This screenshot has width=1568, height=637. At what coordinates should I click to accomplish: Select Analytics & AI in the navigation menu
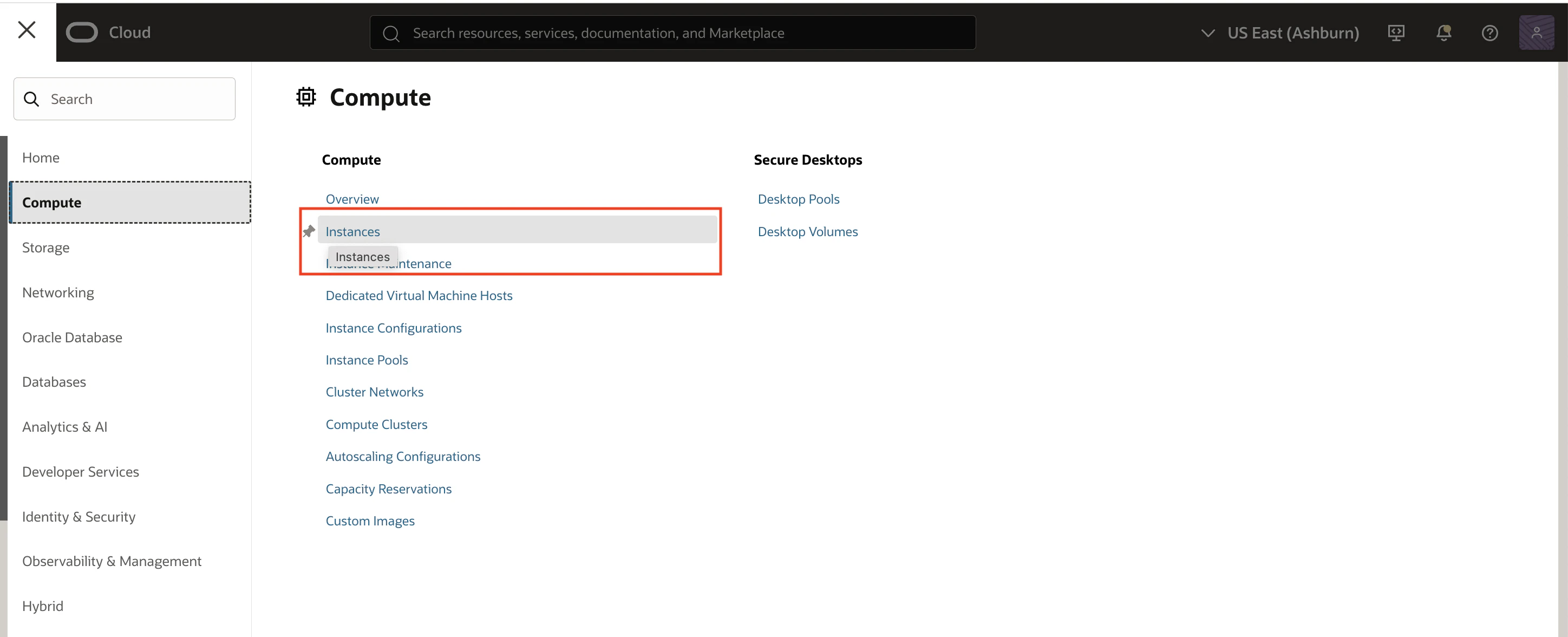pyautogui.click(x=64, y=427)
